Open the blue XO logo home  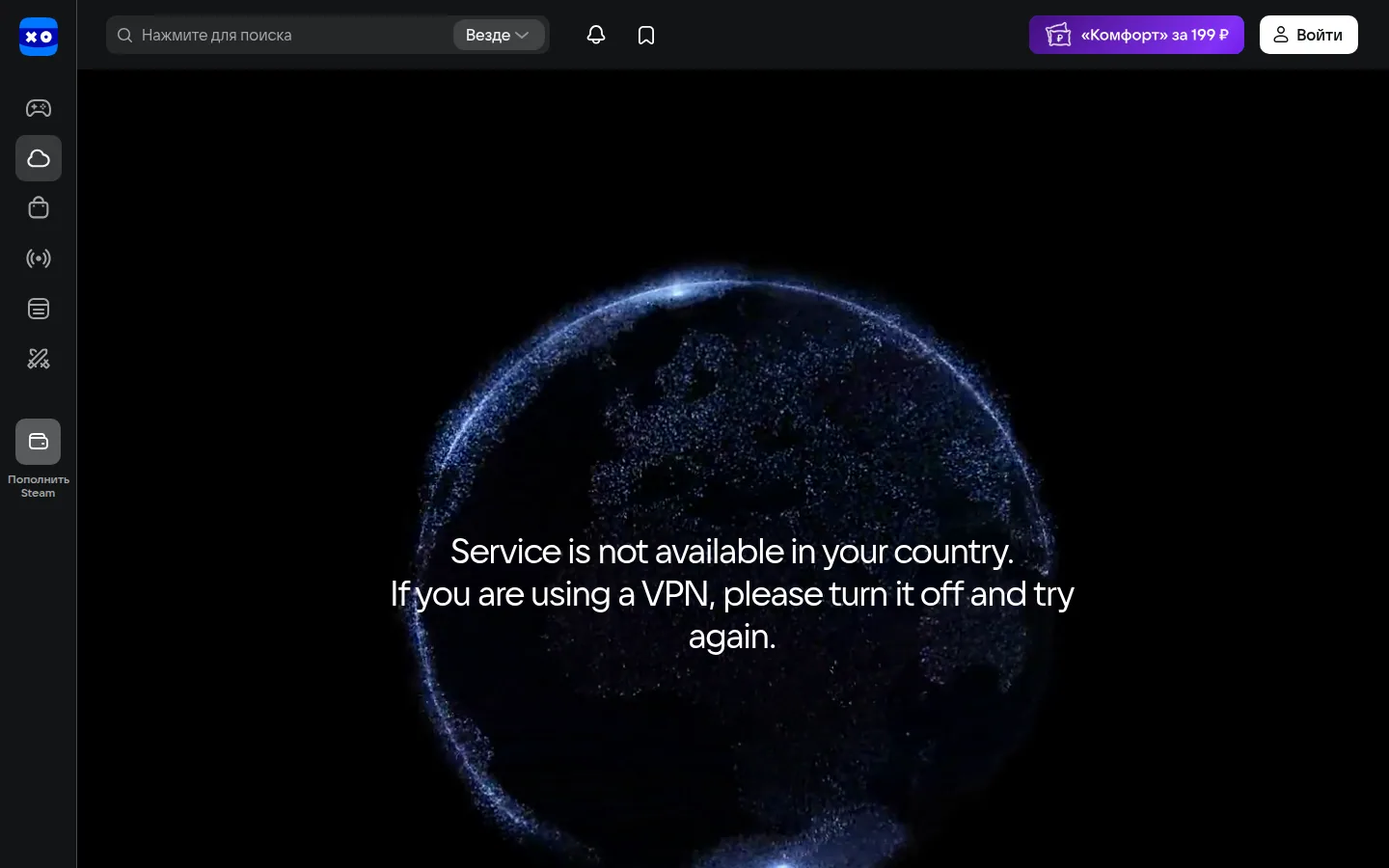pyautogui.click(x=39, y=37)
